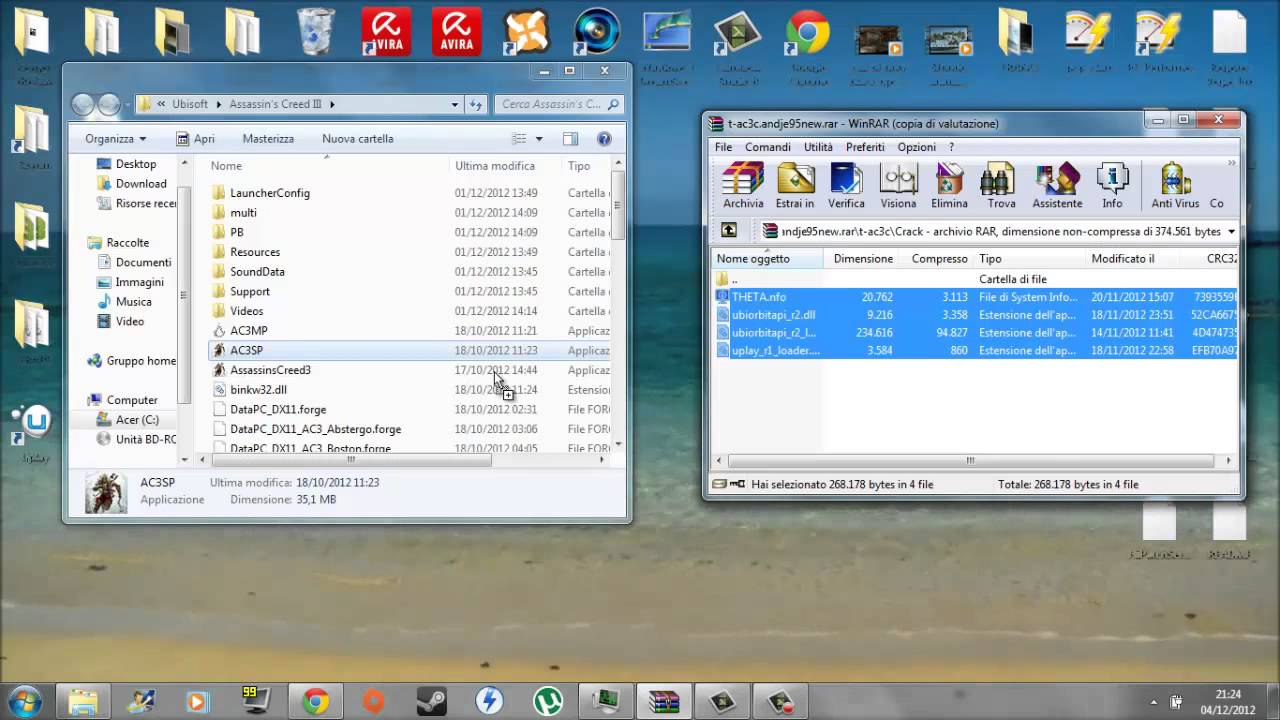Open the ? help menu in WinRAR
1280x720 pixels.
coord(951,147)
